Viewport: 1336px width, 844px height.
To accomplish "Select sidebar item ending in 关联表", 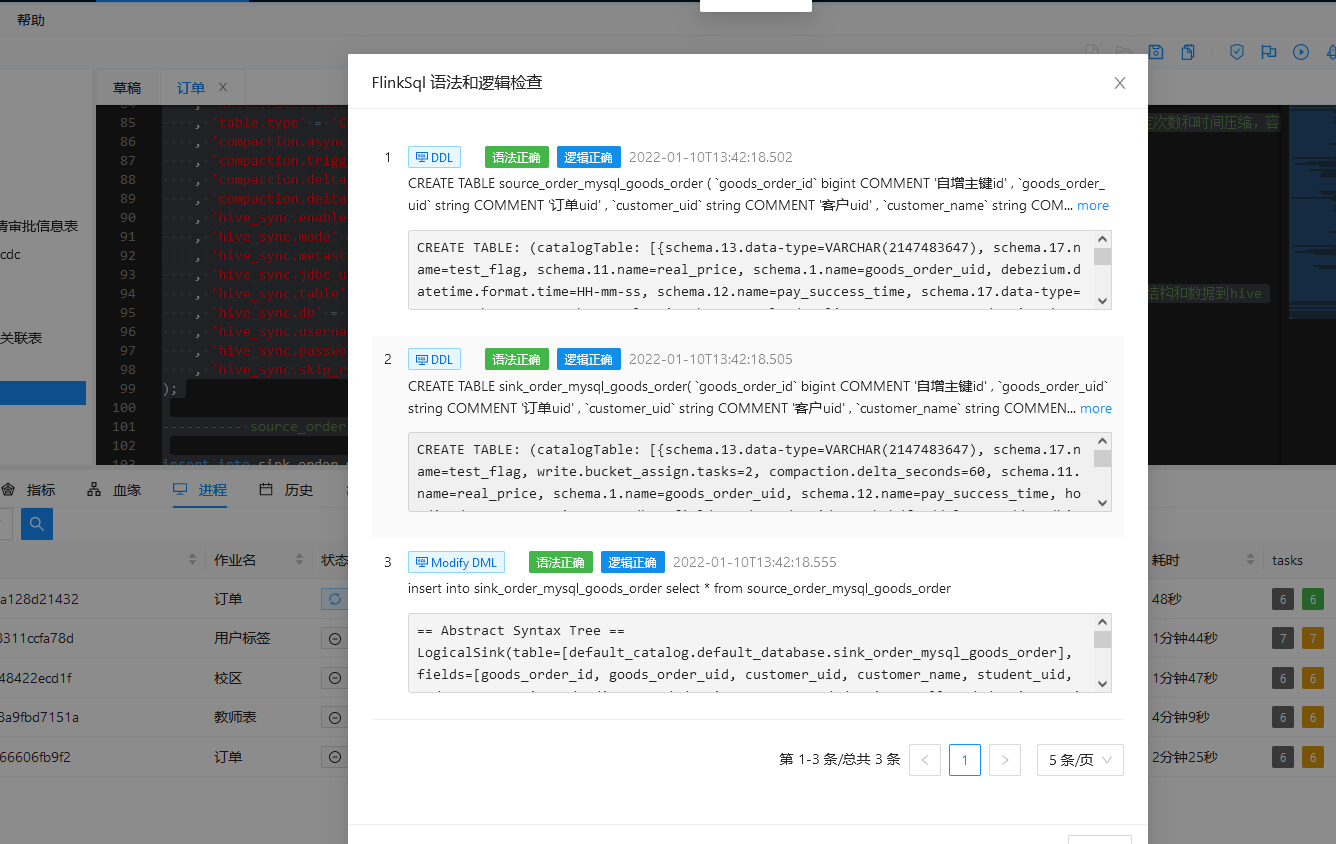I will tap(21, 338).
